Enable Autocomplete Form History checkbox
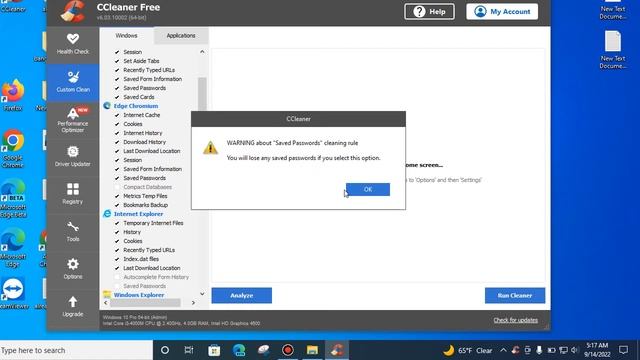Image resolution: width=640 pixels, height=360 pixels. coord(117,277)
